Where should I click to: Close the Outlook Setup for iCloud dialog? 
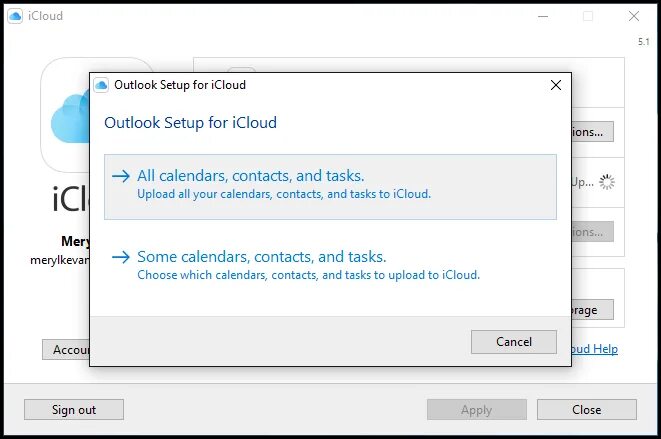pos(556,85)
